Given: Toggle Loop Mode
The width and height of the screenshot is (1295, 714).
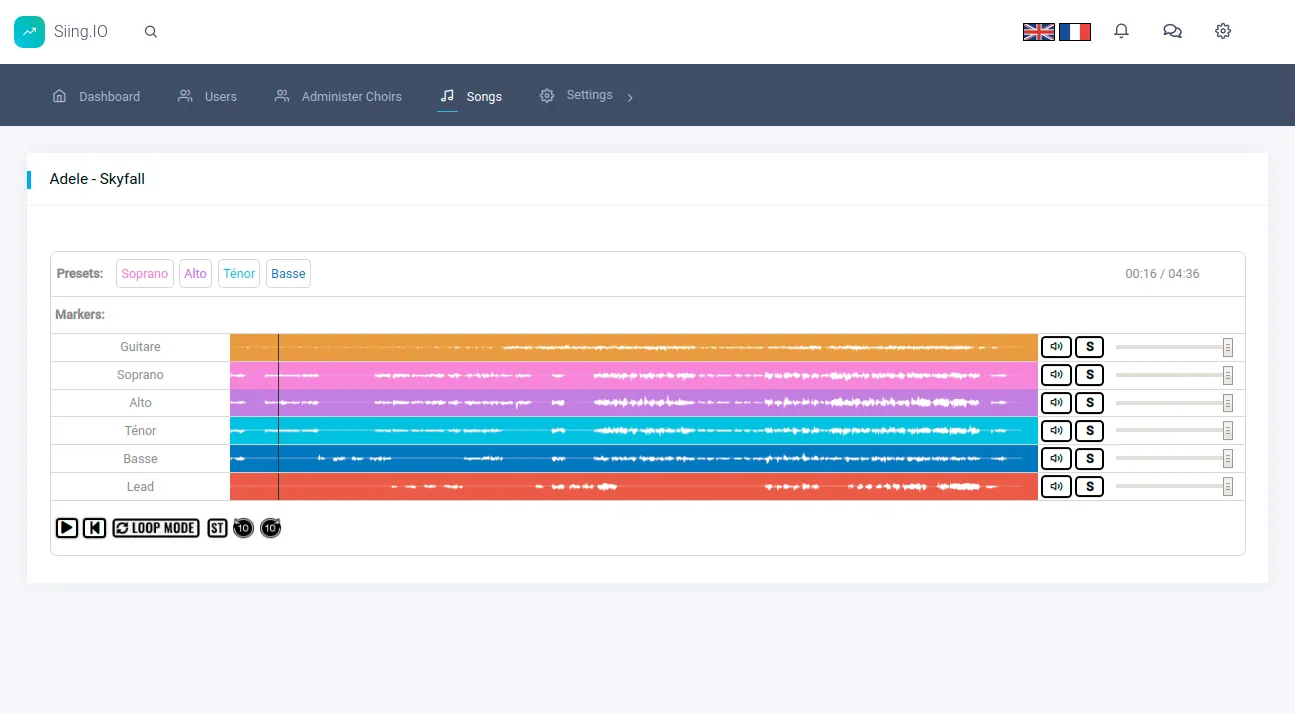Looking at the screenshot, I should click(x=156, y=528).
